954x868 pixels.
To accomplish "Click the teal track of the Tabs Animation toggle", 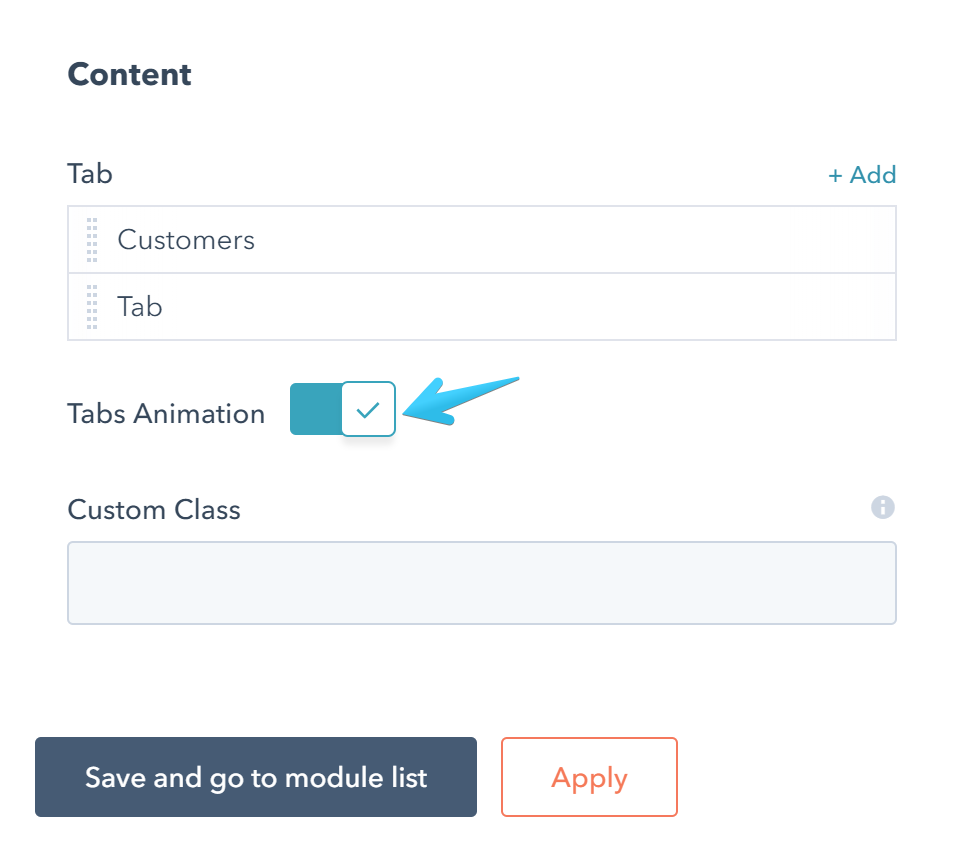I will [314, 409].
